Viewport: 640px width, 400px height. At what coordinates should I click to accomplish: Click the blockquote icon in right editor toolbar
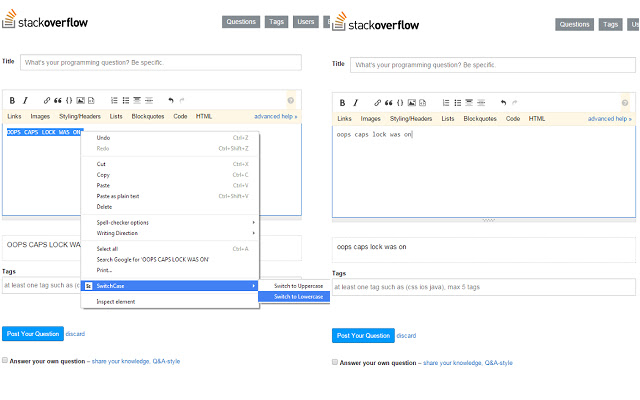tap(389, 102)
